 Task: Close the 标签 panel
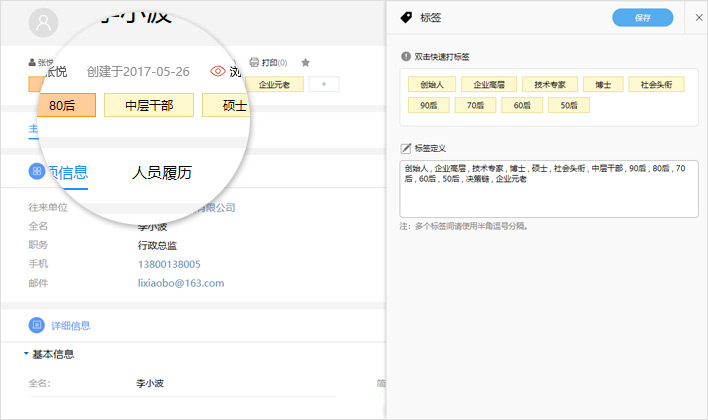[698, 17]
